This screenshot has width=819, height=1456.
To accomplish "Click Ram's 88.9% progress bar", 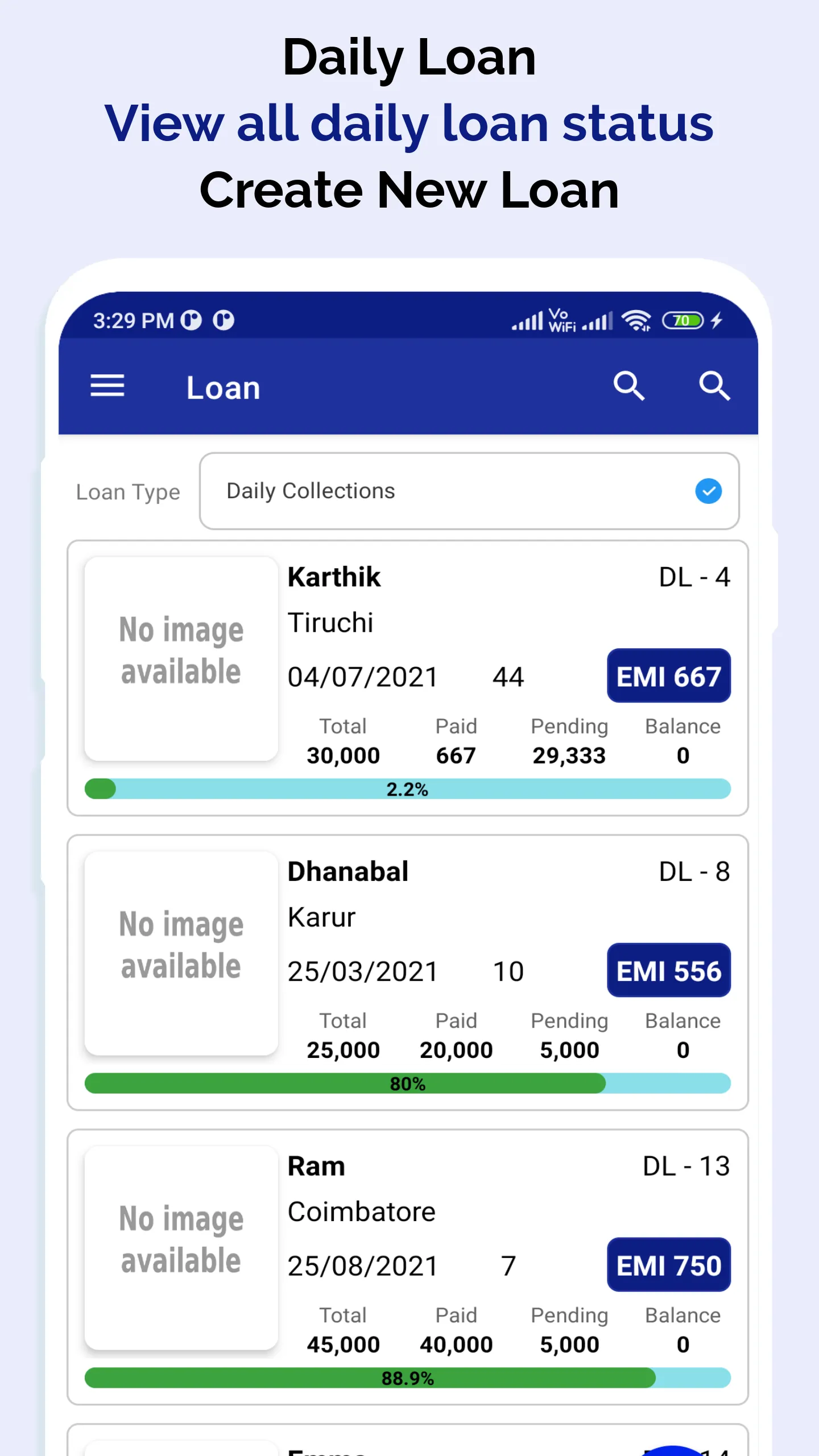I will pos(407,1378).
